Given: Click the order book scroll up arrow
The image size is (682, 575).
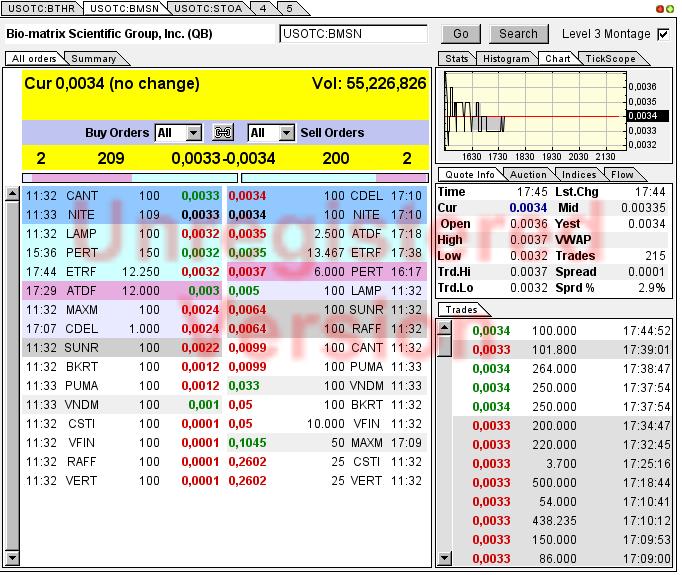Looking at the screenshot, I should 13,194.
